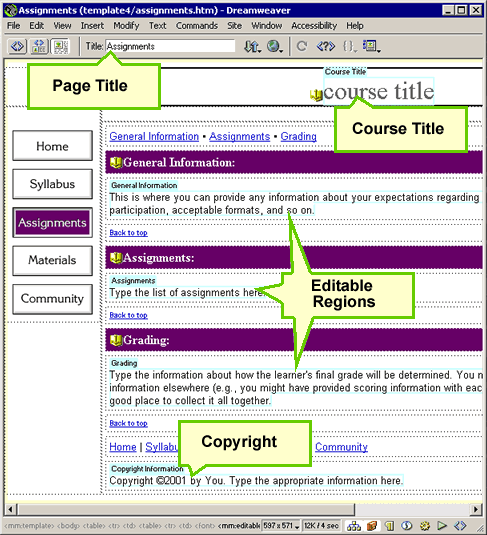Follow the Grading anchor link

click(299, 136)
